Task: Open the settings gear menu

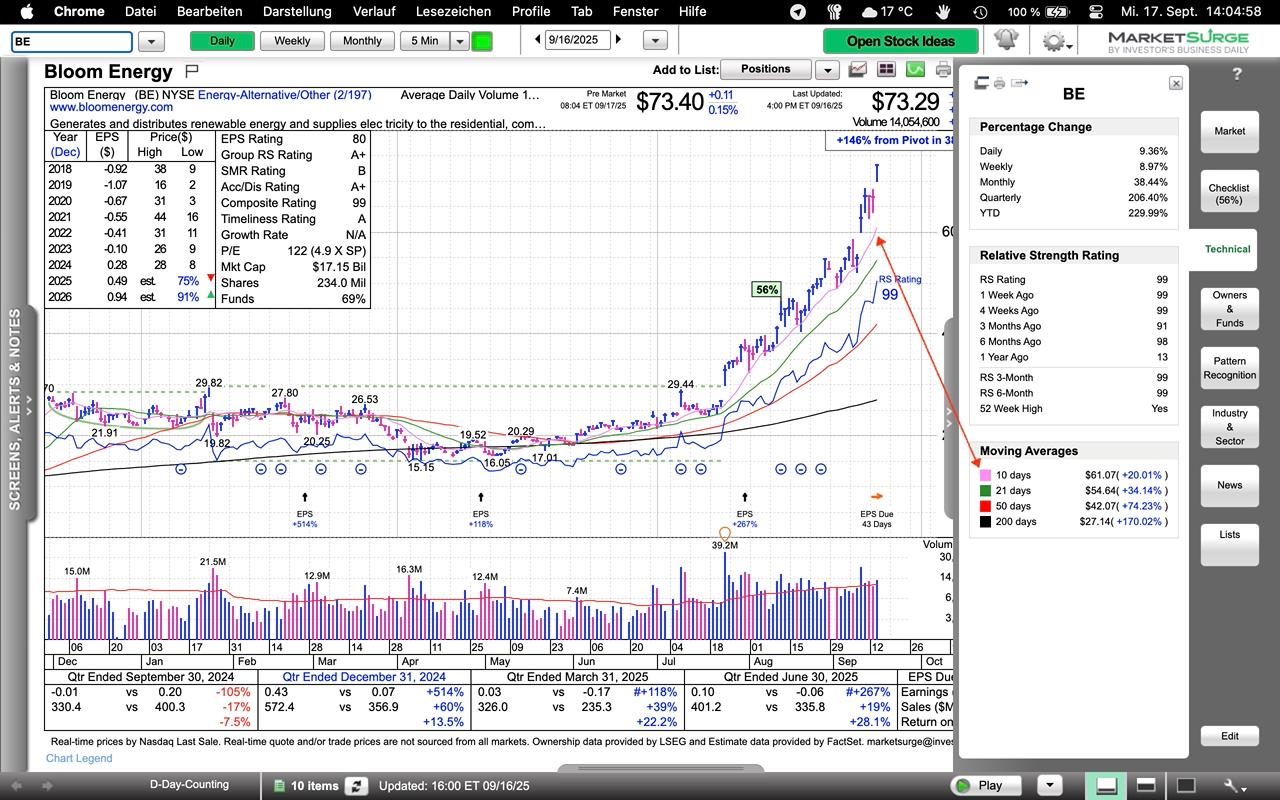Action: click(x=1053, y=41)
